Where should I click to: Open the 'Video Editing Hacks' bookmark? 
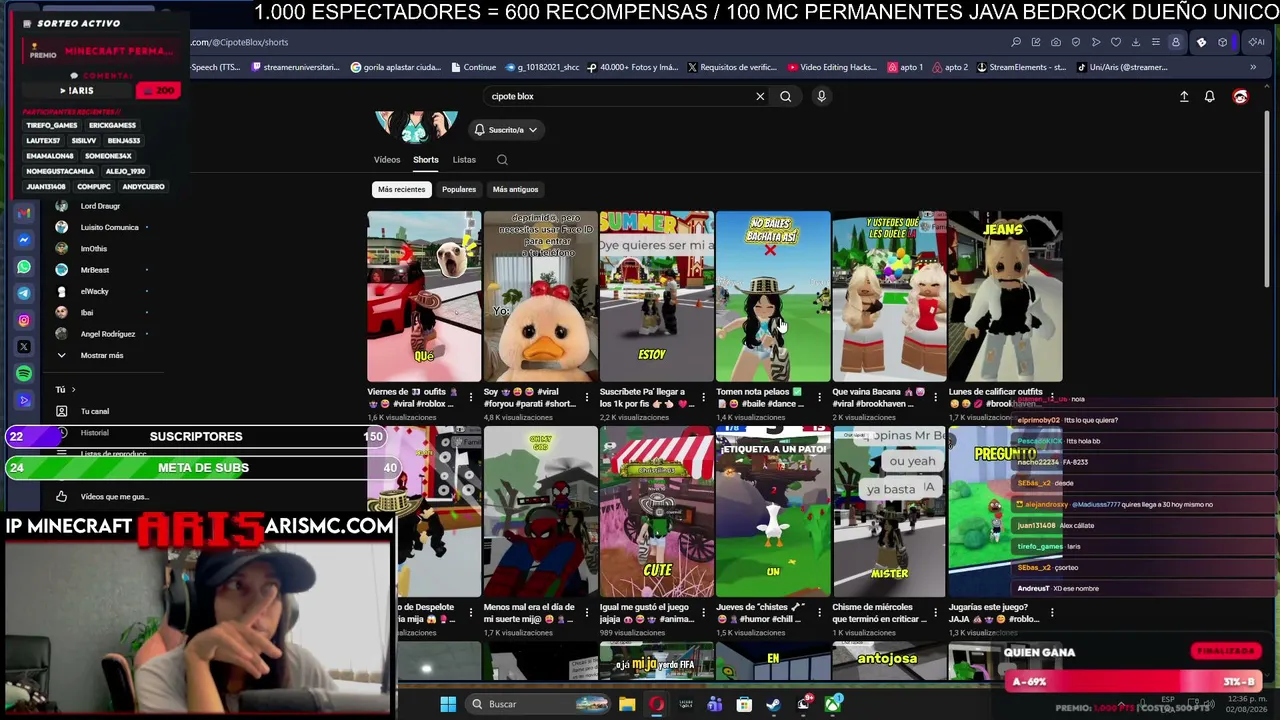pyautogui.click(x=832, y=67)
